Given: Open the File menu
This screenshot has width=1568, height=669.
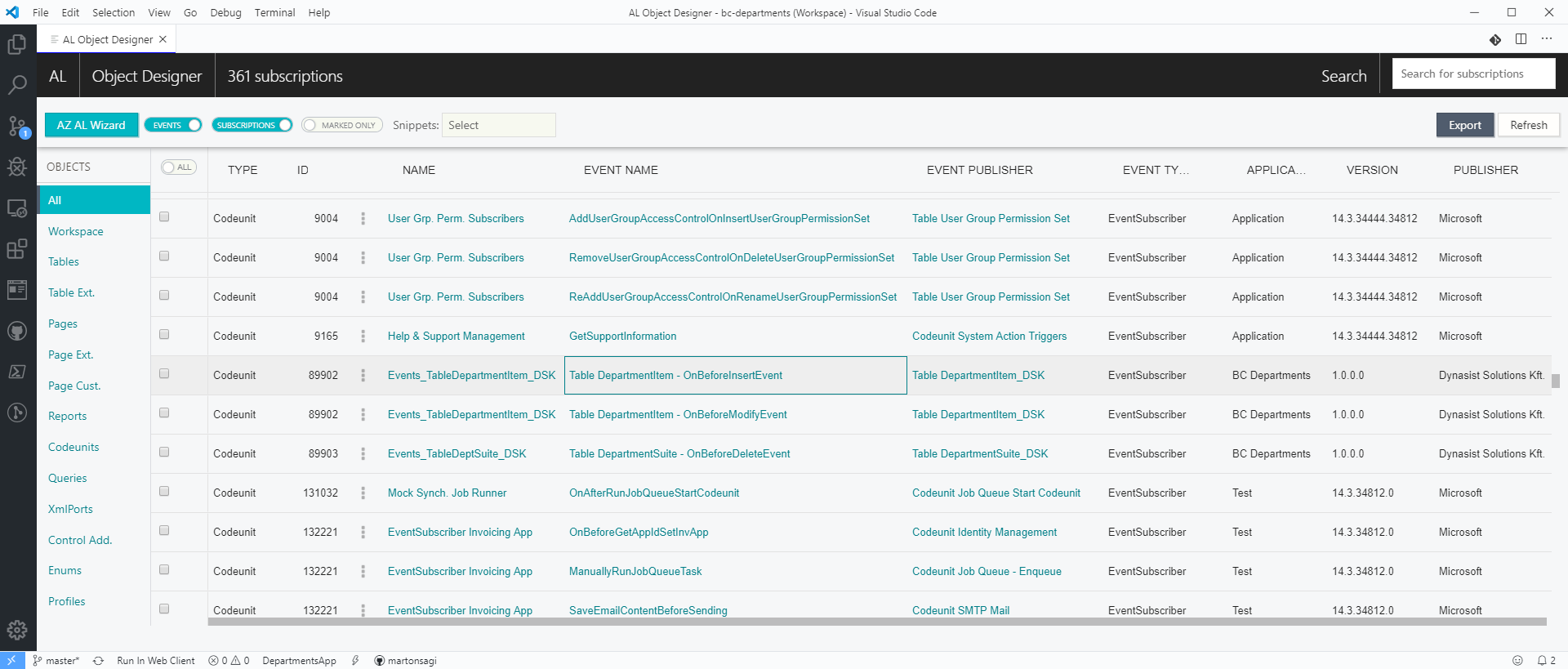Looking at the screenshot, I should pos(40,12).
